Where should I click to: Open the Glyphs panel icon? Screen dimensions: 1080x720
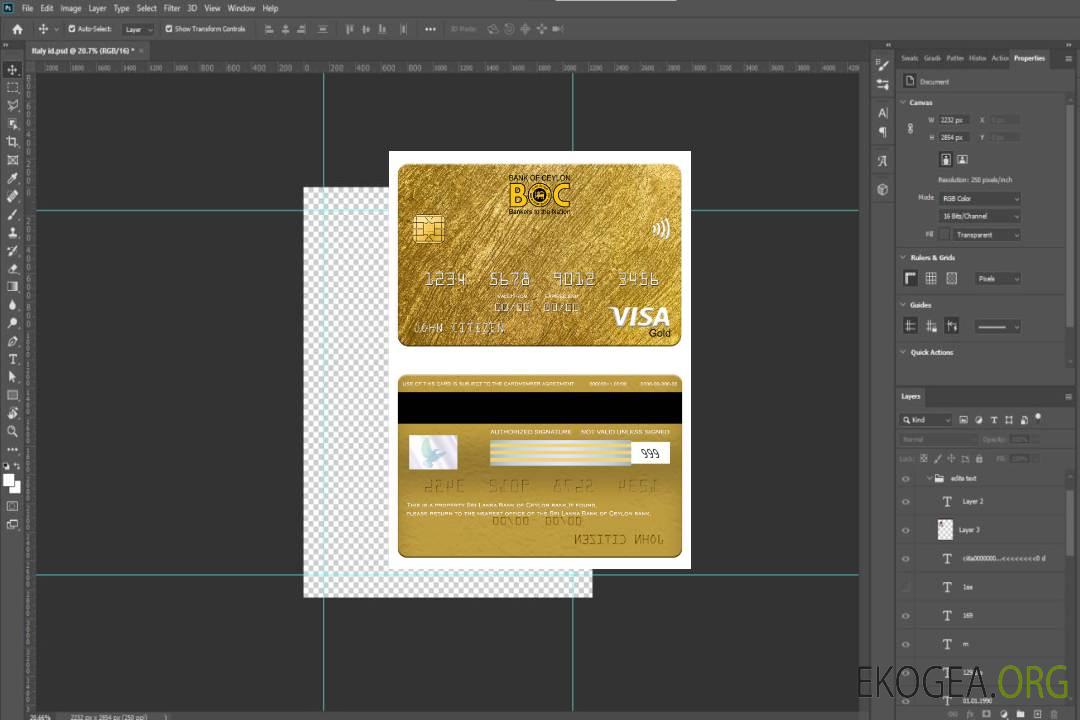point(883,161)
